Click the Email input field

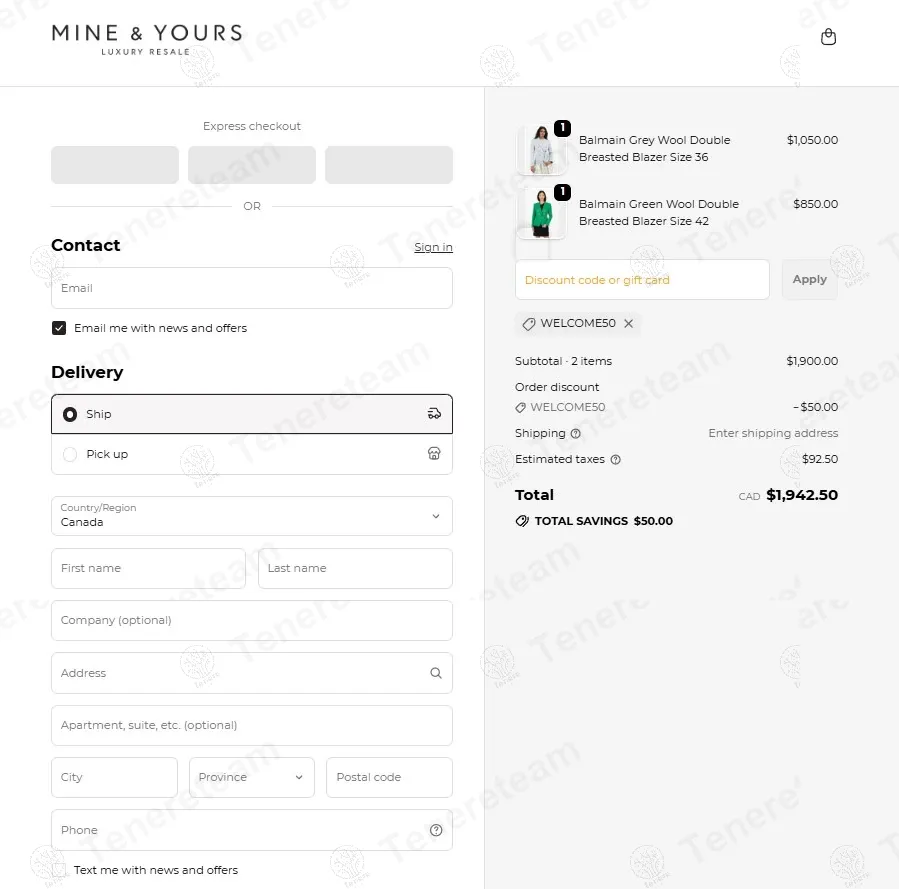click(252, 288)
